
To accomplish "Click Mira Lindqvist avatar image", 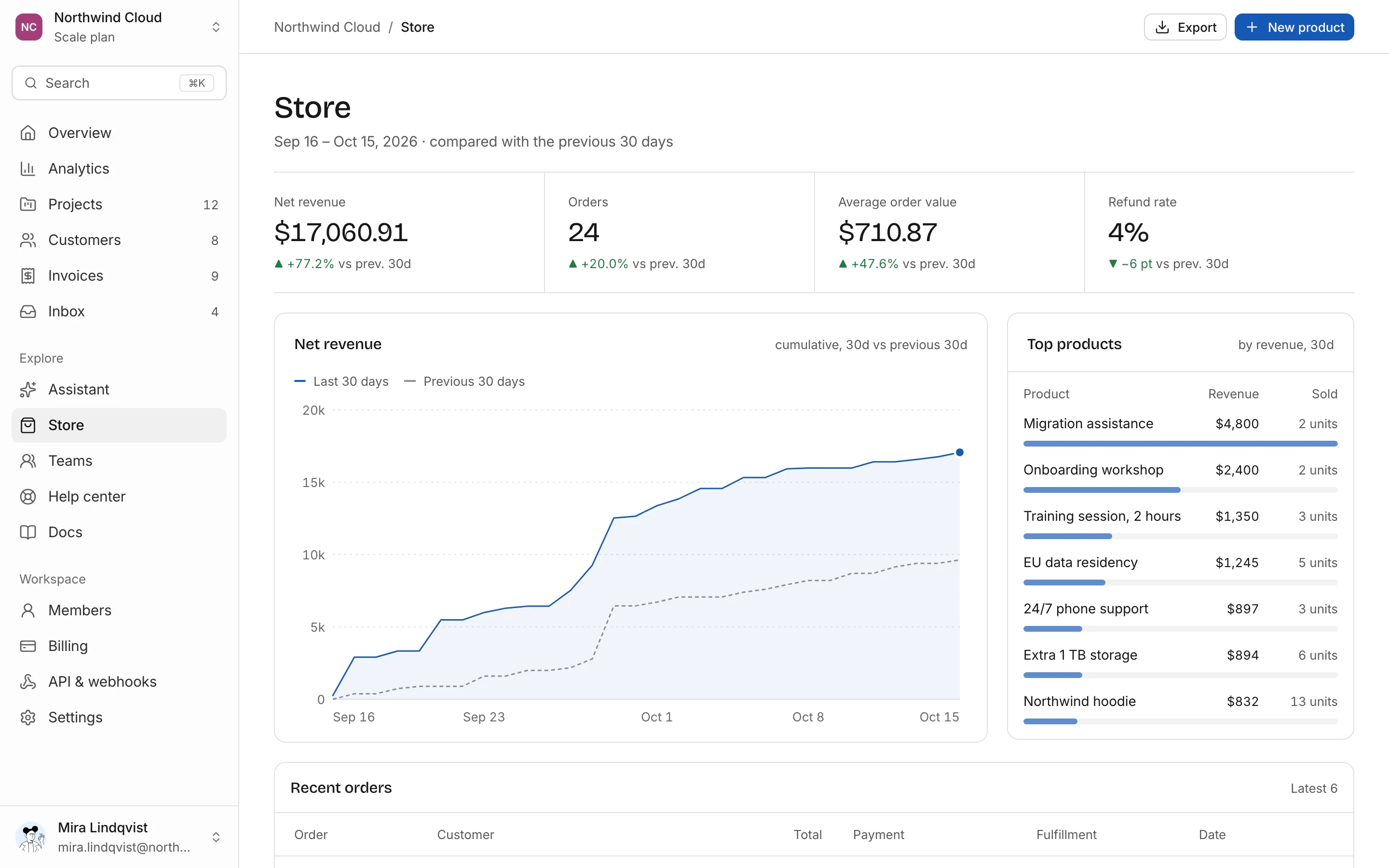I will click(x=31, y=837).
